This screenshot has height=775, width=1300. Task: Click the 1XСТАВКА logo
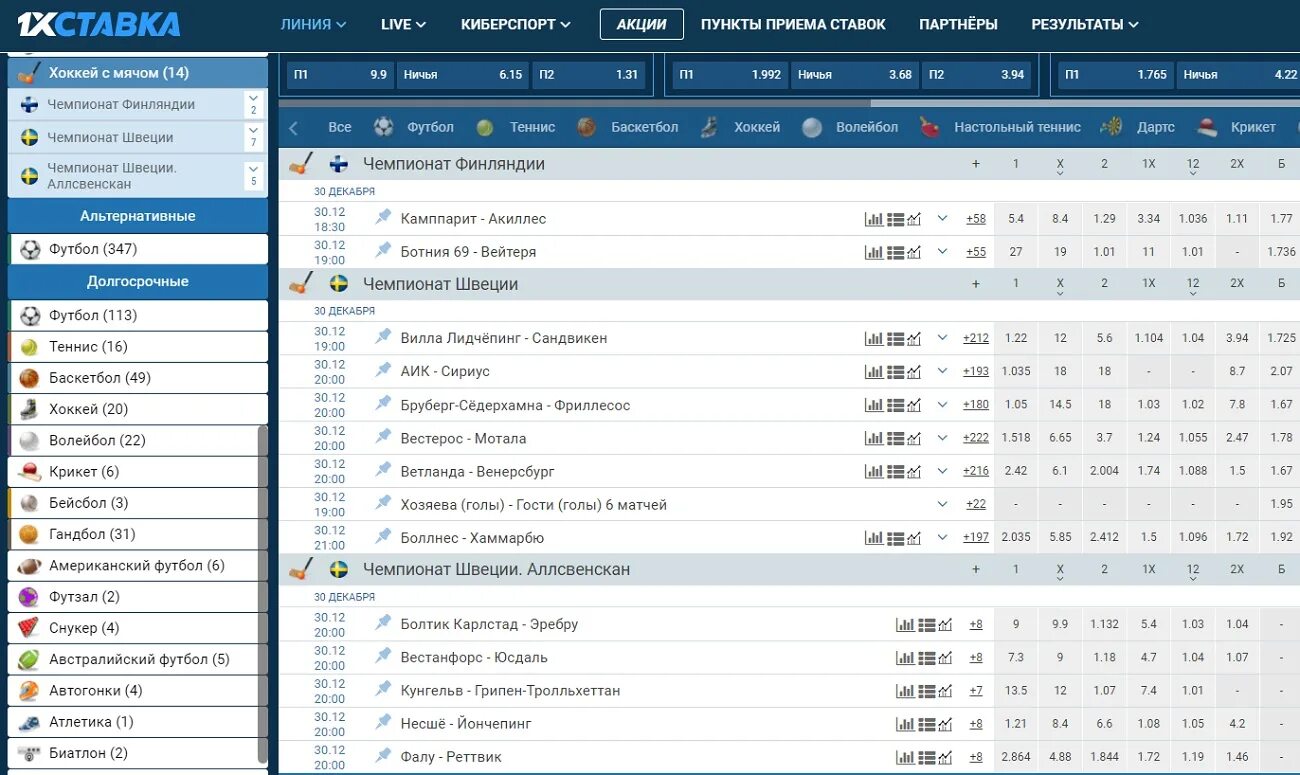(x=99, y=24)
